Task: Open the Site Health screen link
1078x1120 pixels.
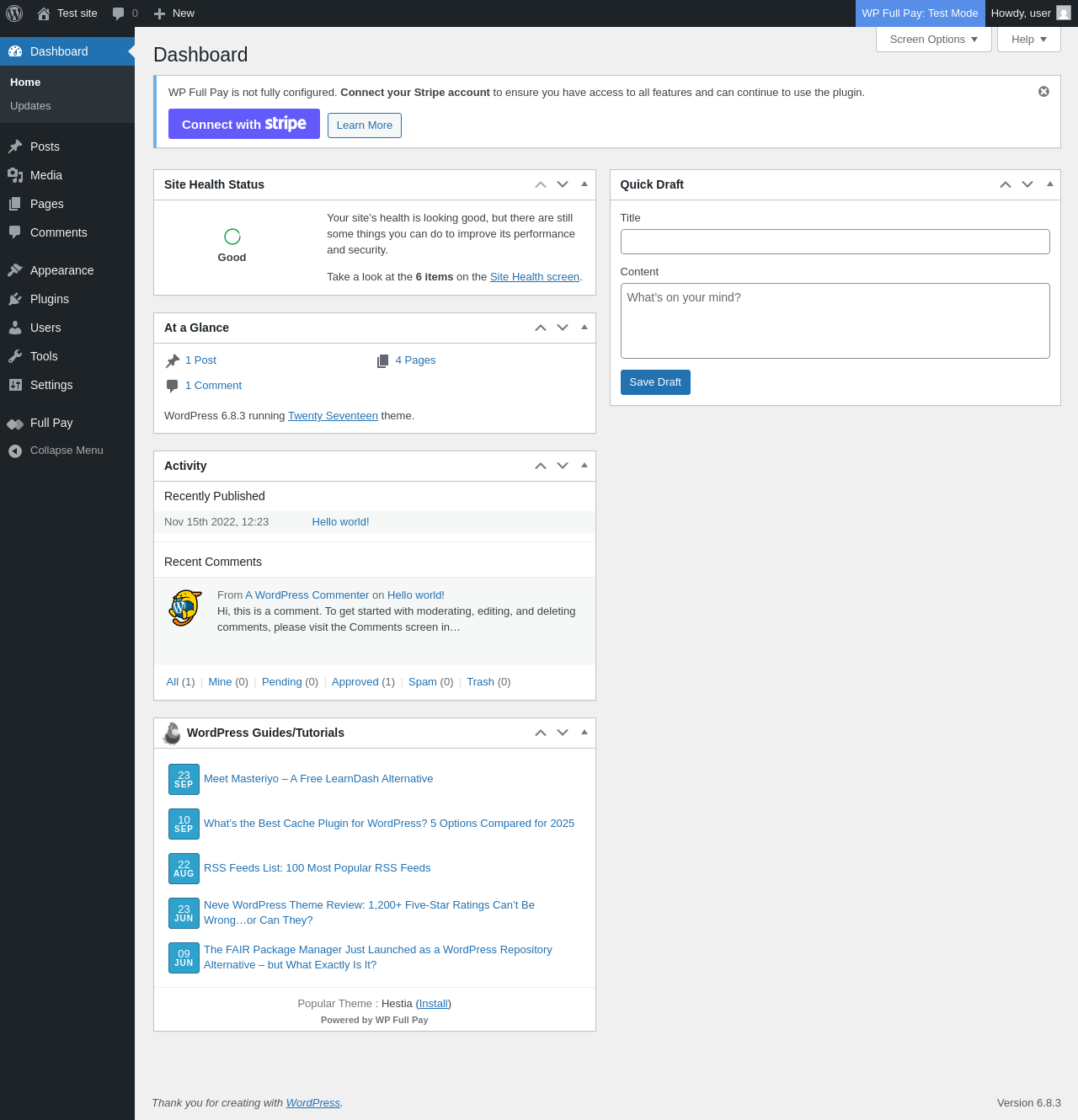Action: (535, 277)
